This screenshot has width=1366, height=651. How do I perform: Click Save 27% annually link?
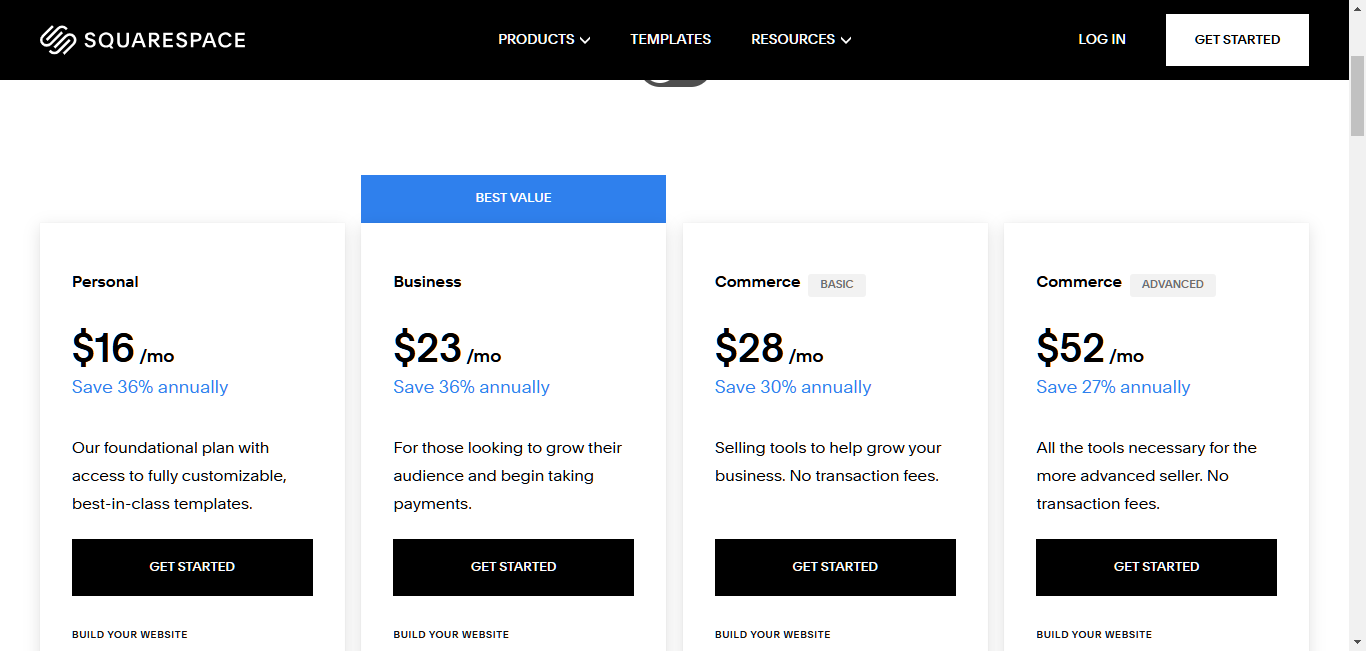[1113, 387]
